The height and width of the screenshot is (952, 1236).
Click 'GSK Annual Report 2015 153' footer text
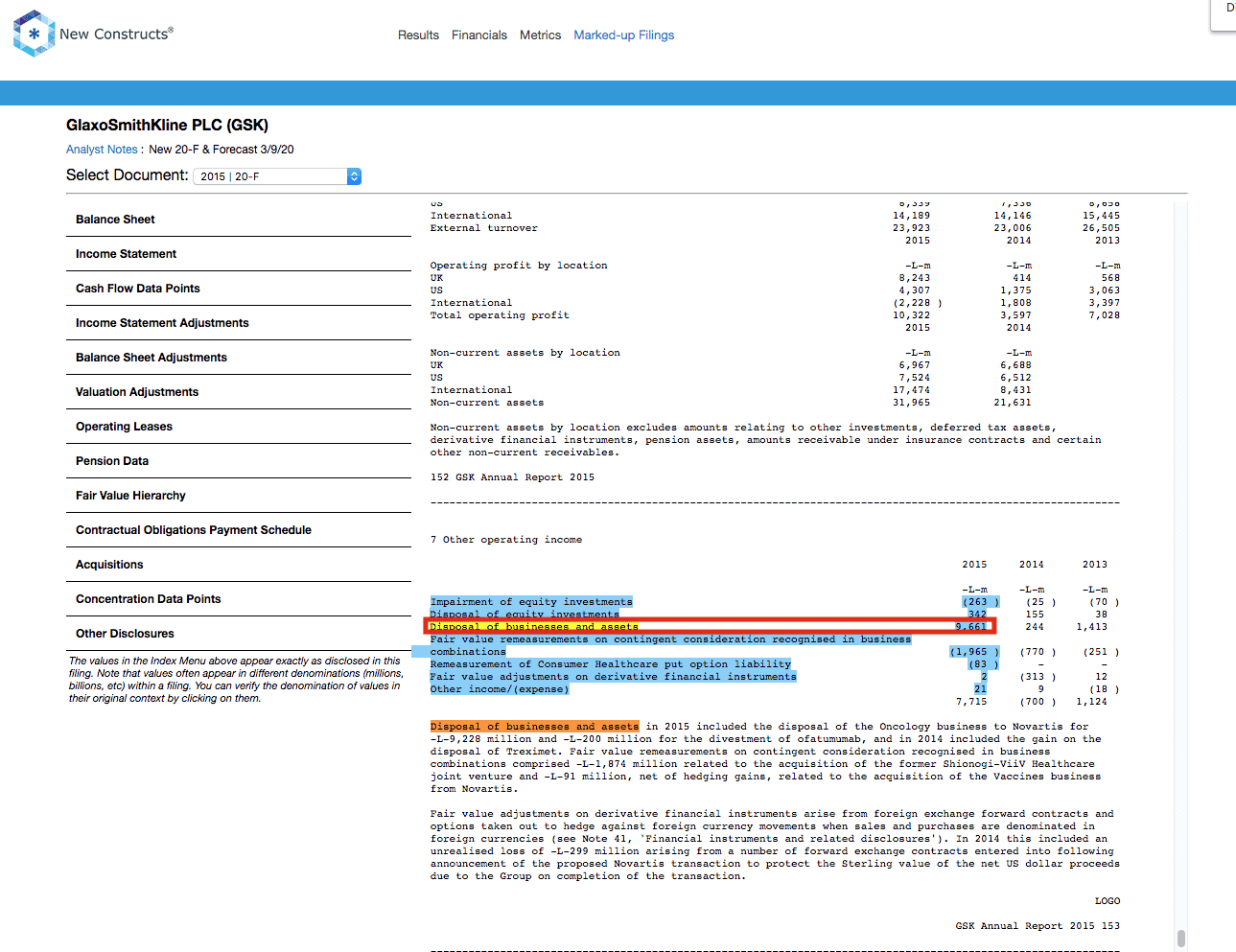[x=1038, y=926]
